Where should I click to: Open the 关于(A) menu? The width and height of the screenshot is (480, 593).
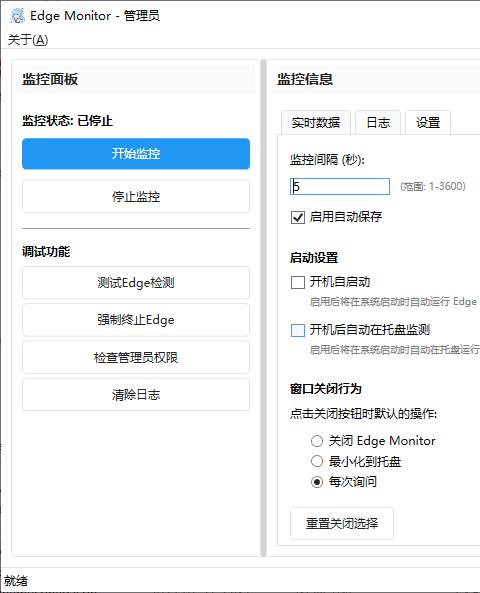[x=28, y=40]
